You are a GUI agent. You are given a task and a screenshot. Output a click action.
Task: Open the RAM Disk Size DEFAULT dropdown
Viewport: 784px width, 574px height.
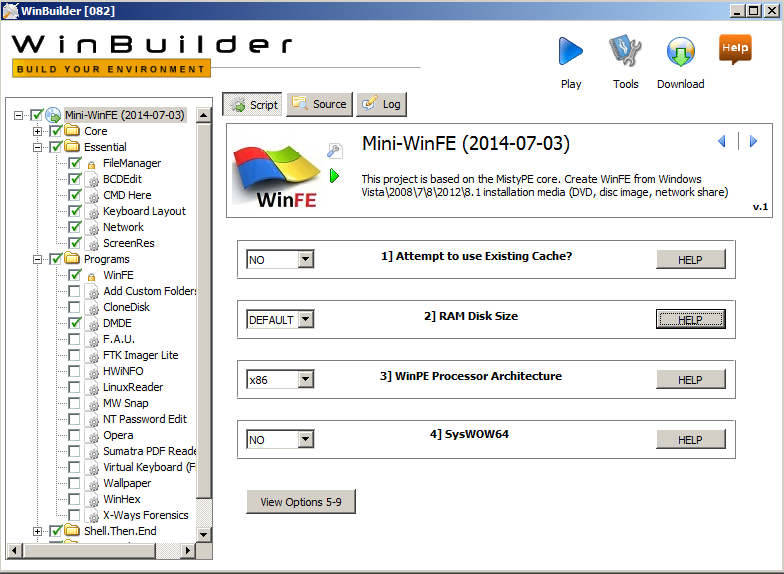click(306, 320)
